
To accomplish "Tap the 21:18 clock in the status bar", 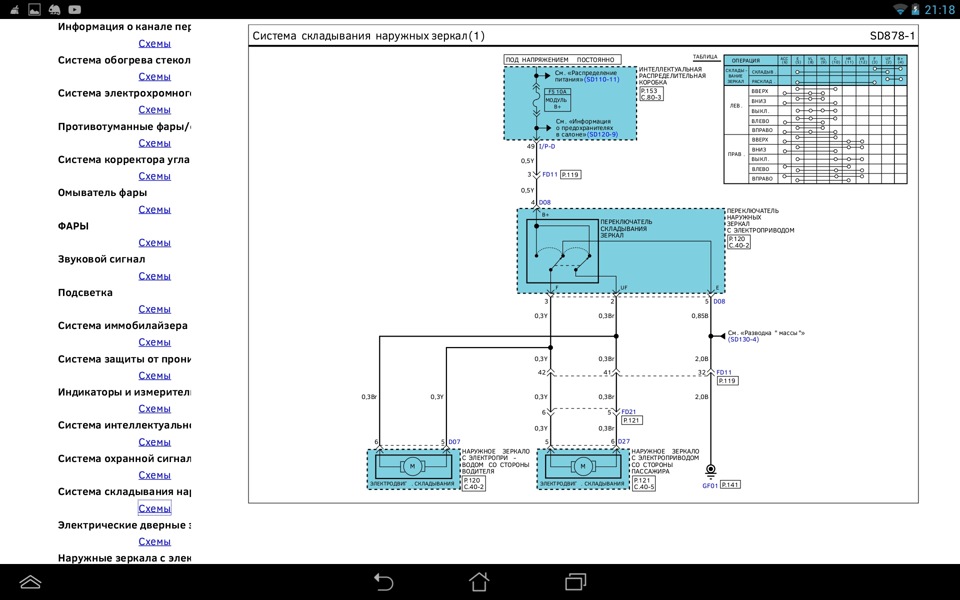I will pos(939,10).
